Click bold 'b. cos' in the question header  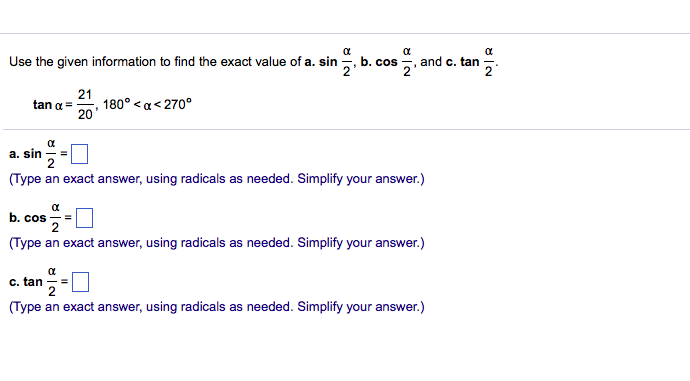pos(379,62)
